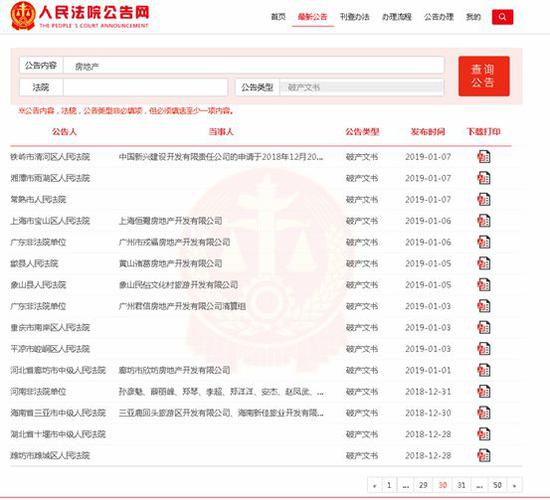
Task: Jump to page 50 in pagination
Action: pyautogui.click(x=497, y=485)
